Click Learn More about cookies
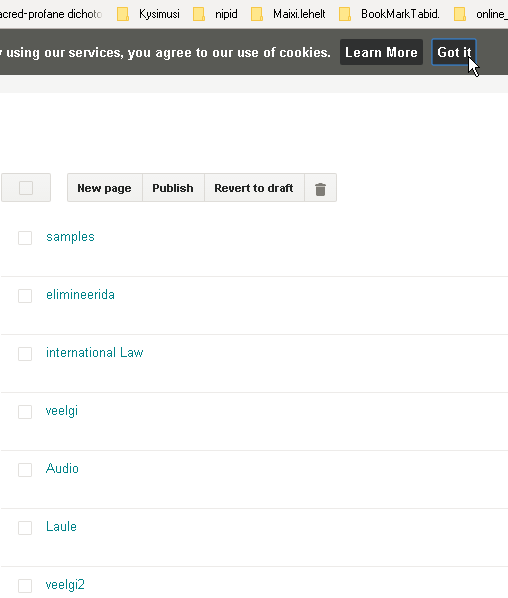The image size is (508, 598). [381, 52]
